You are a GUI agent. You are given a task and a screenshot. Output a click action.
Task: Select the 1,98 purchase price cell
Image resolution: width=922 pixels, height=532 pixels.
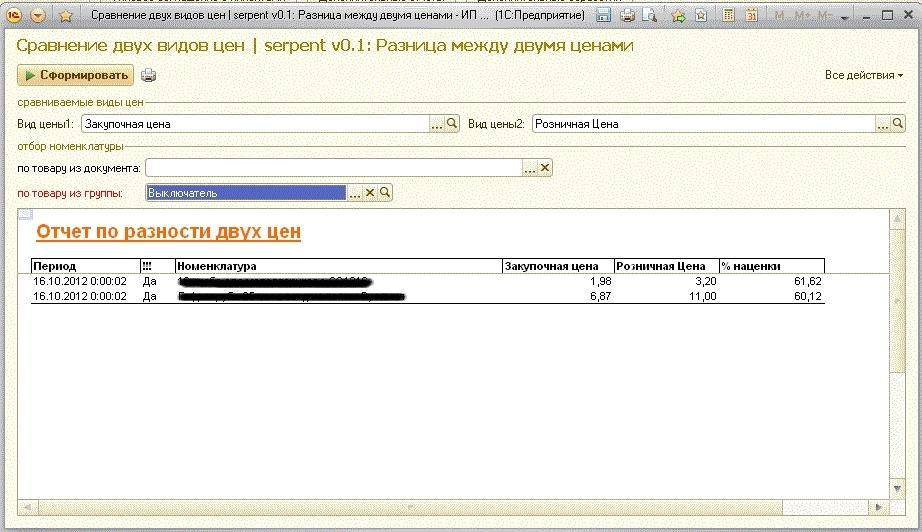pyautogui.click(x=558, y=282)
